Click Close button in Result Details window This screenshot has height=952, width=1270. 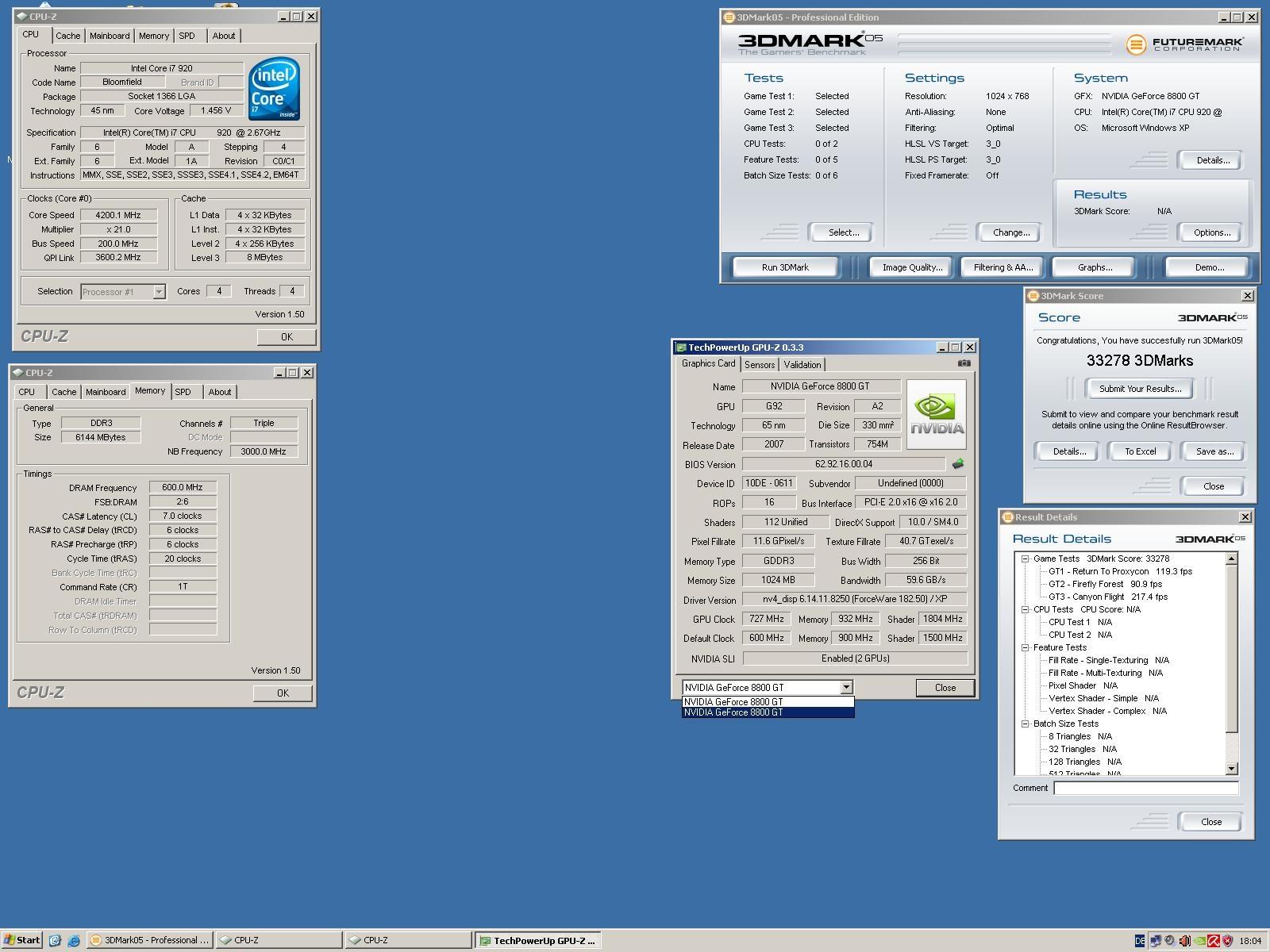pos(1210,822)
